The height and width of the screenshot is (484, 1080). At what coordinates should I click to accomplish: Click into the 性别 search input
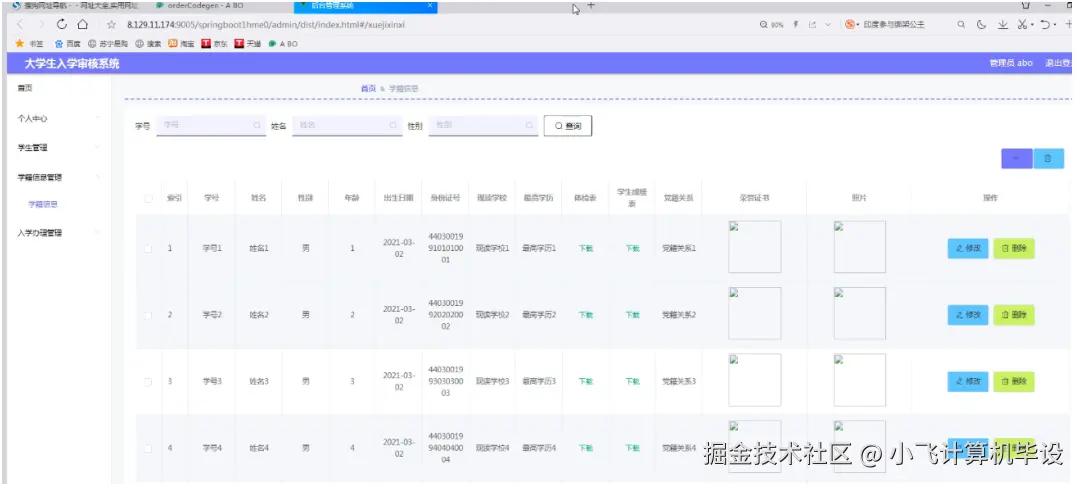(484, 126)
